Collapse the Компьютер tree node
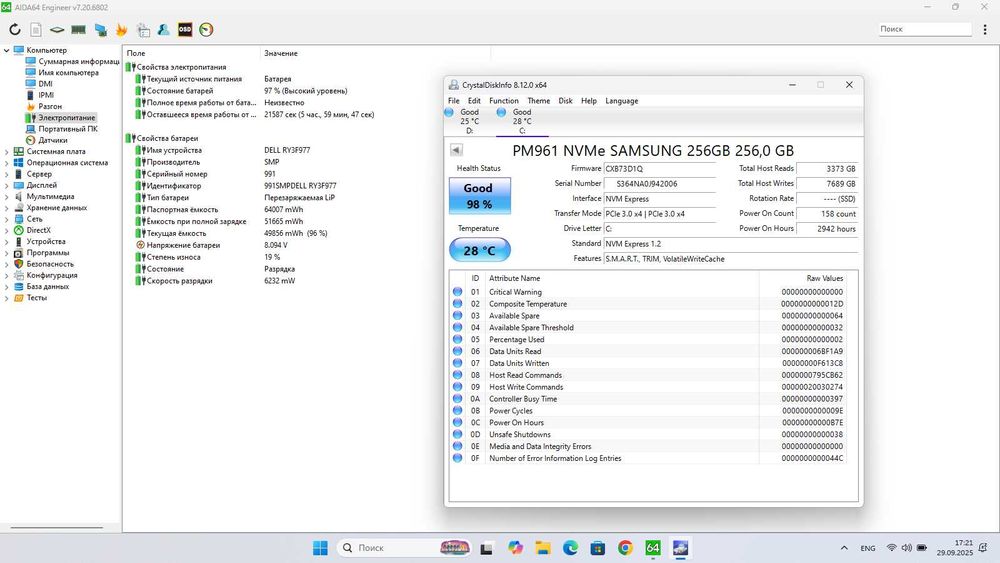1000x563 pixels. point(7,50)
